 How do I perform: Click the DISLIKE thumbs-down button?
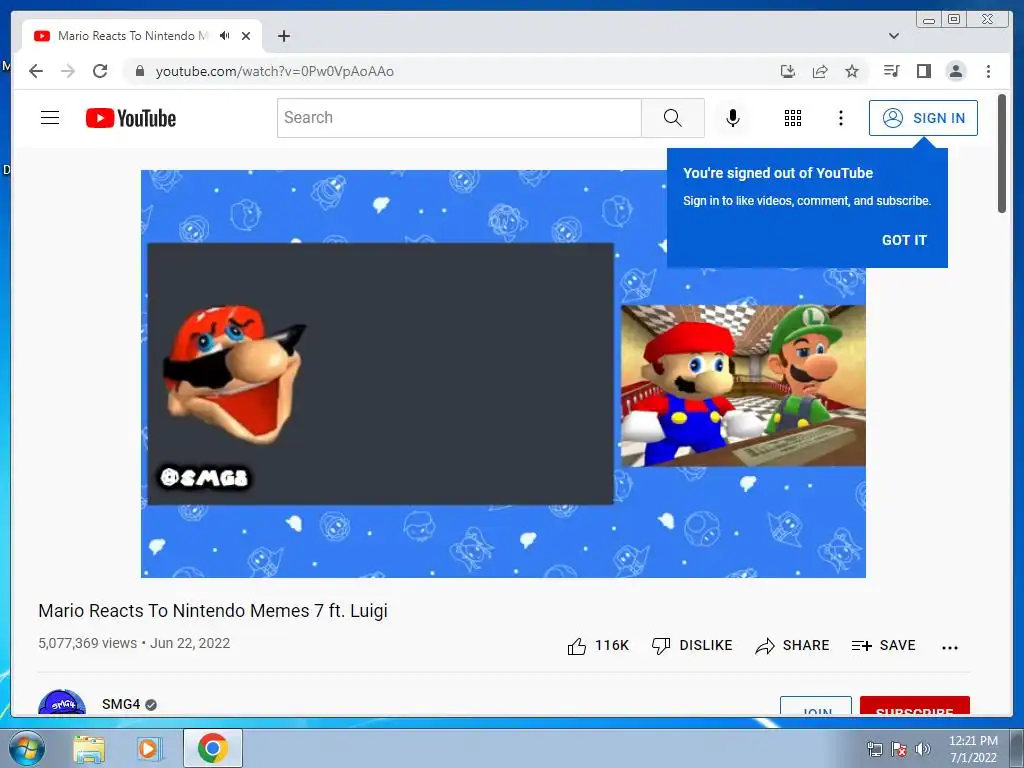coord(692,646)
